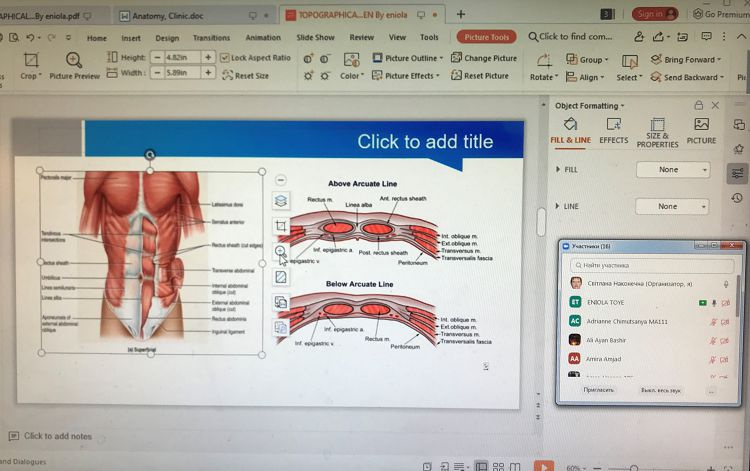Click Go Premium
750x471 pixels.
coord(721,14)
